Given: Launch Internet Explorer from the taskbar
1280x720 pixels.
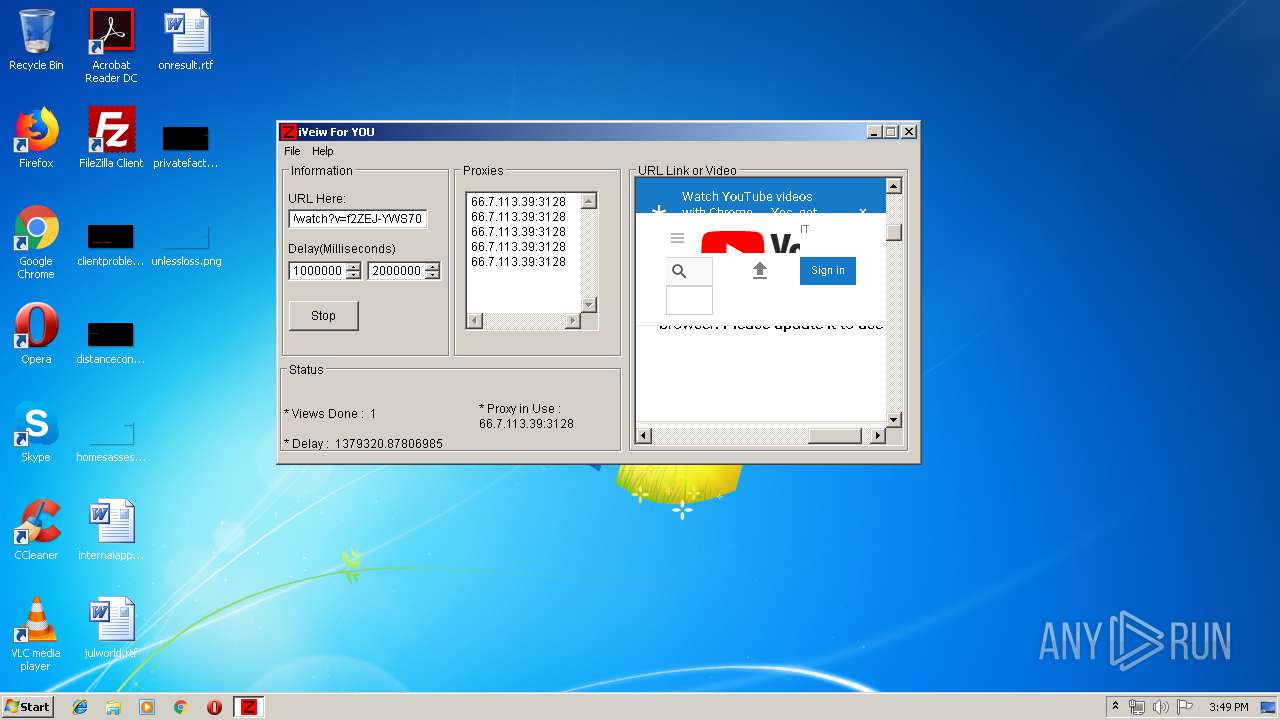Looking at the screenshot, I should coord(80,707).
